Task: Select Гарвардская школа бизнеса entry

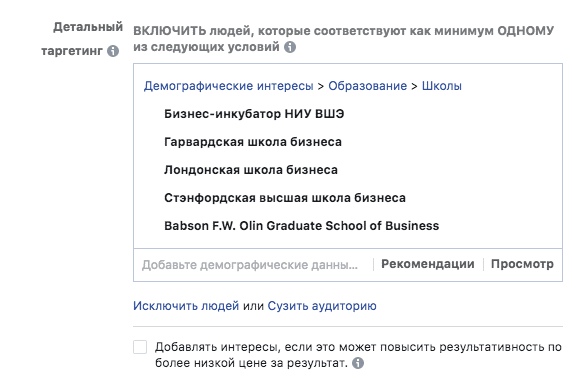Action: [253, 142]
